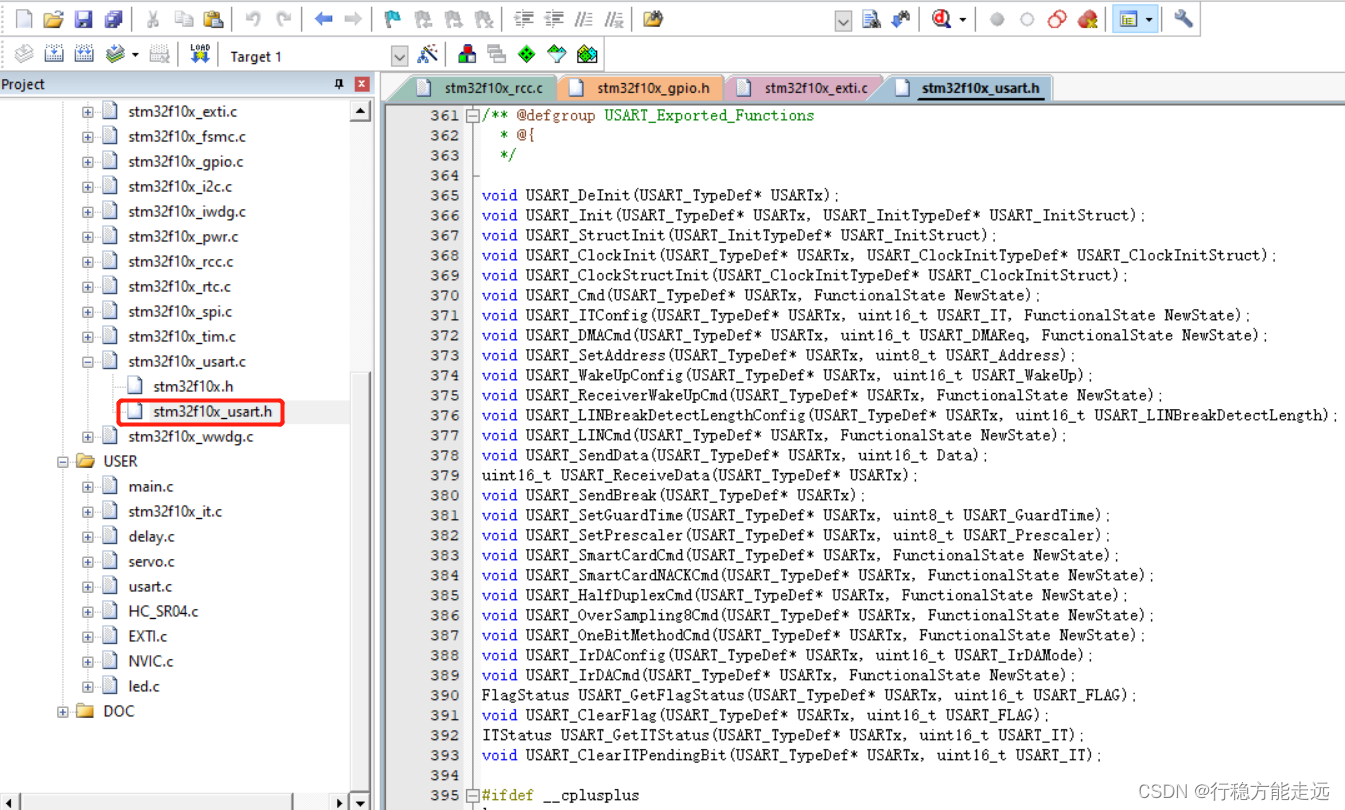Disable all breakpoints double-circle icon
Screen dimensions: 1345x810
tap(1058, 19)
